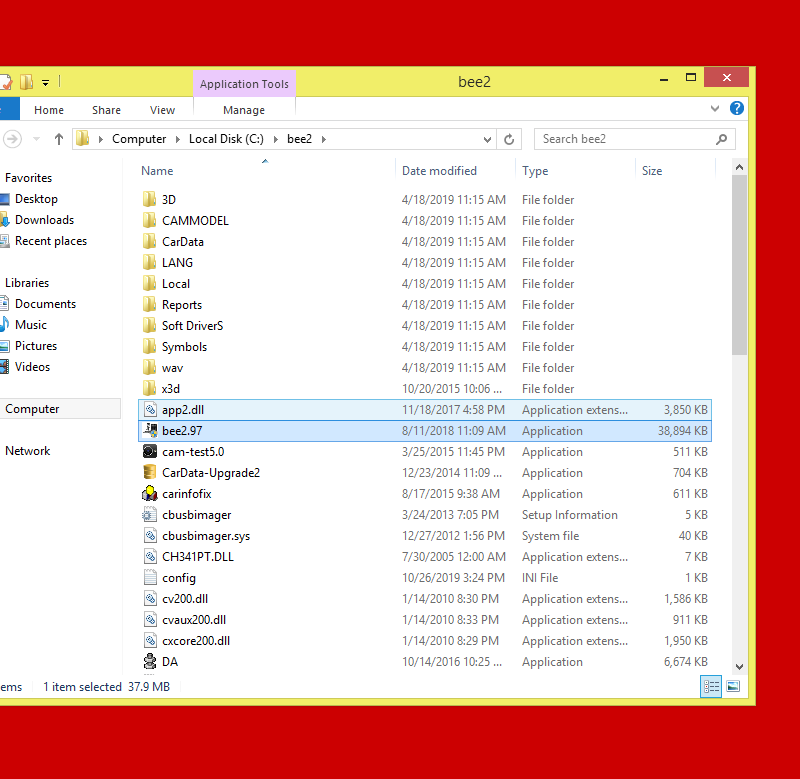The image size is (800, 779).
Task: Click the cam-test5.0 camera icon
Action: [x=150, y=452]
